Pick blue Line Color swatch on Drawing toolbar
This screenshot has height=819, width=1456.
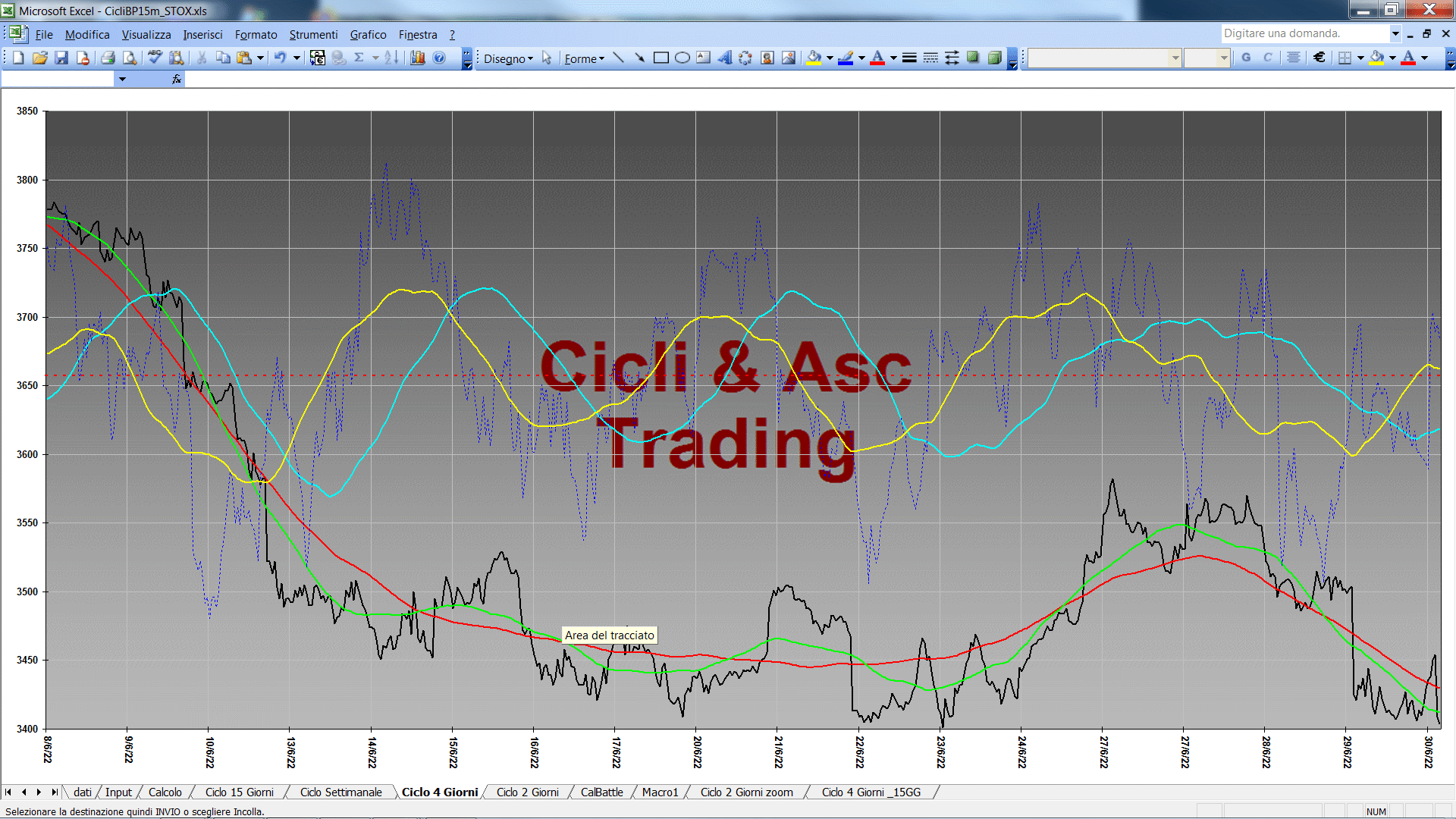click(846, 58)
